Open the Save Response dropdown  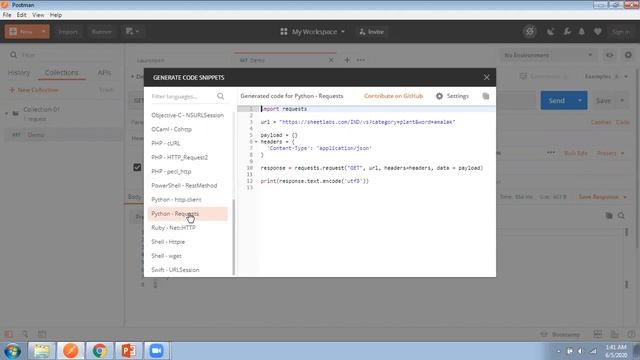click(x=602, y=197)
